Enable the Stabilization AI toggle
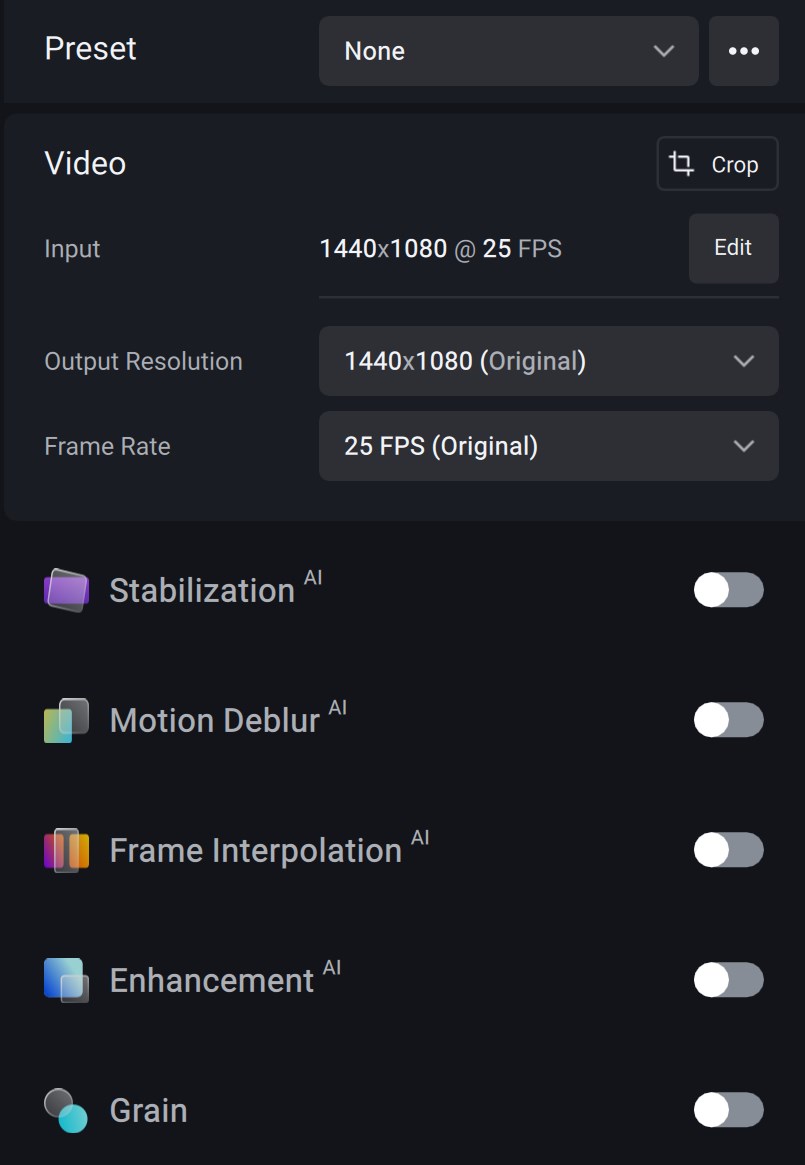This screenshot has width=805, height=1165. (x=728, y=590)
